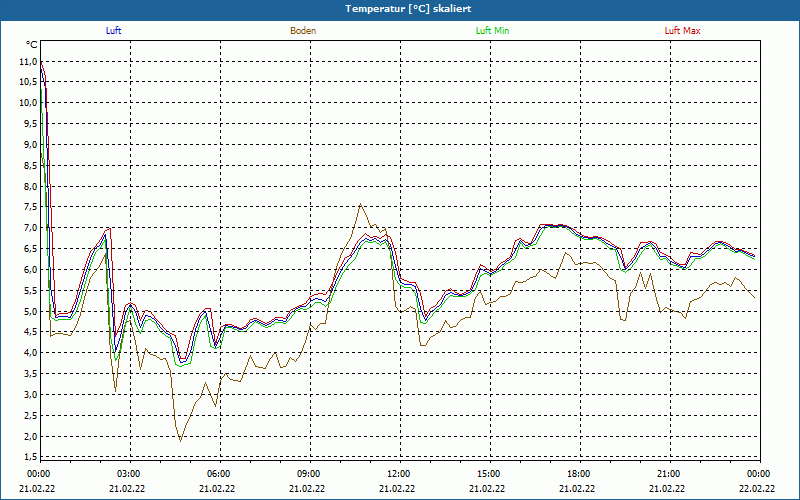Select the 1.5 label at the axis bottom

click(28, 457)
